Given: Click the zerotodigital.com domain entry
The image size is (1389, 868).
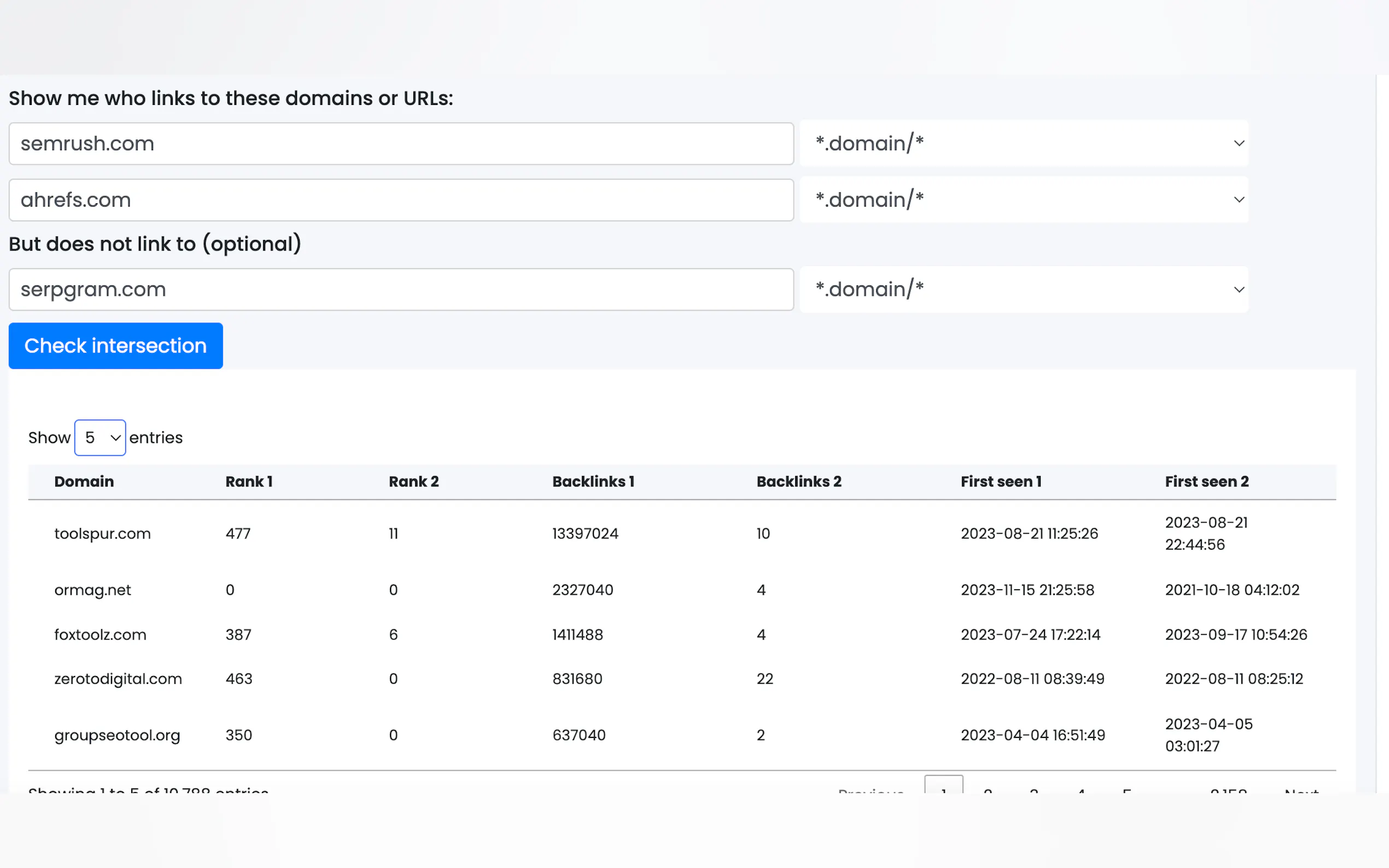Looking at the screenshot, I should (118, 678).
